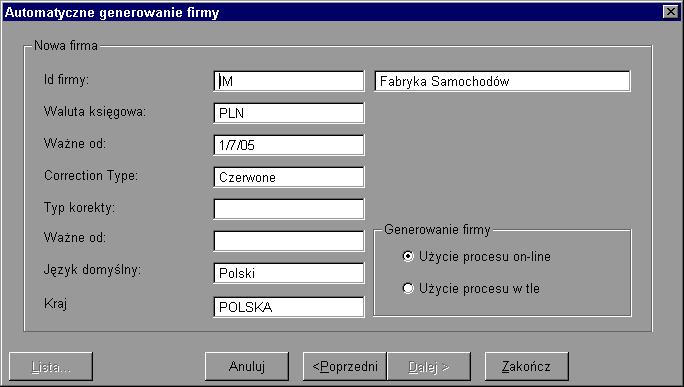Click the Ważne od field showing 1/7/05

click(x=289, y=145)
